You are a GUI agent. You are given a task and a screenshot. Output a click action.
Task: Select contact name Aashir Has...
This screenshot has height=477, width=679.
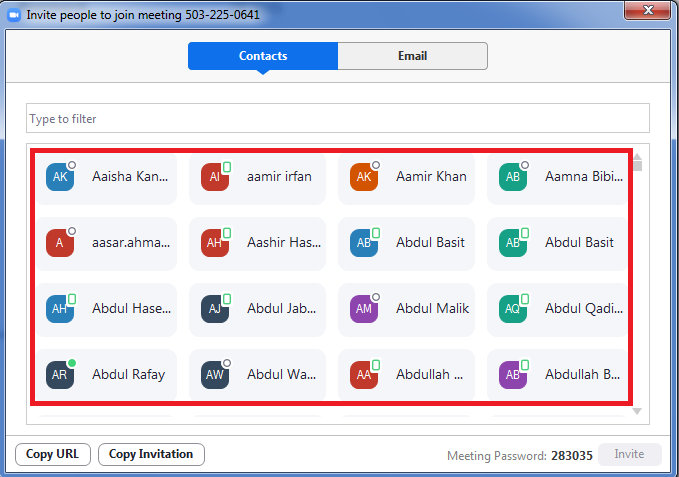[x=284, y=243]
